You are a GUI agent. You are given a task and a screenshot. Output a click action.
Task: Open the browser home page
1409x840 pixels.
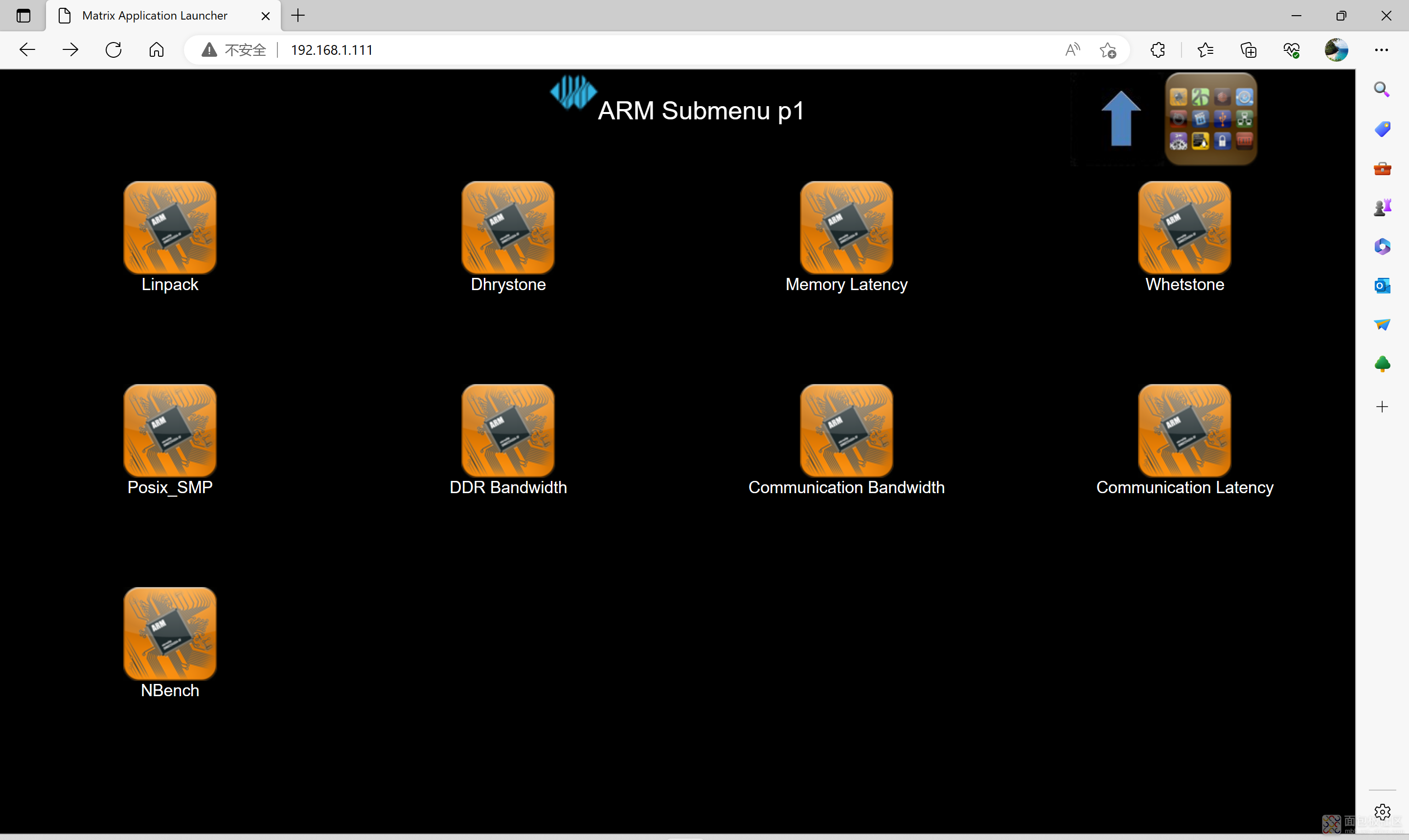point(156,50)
